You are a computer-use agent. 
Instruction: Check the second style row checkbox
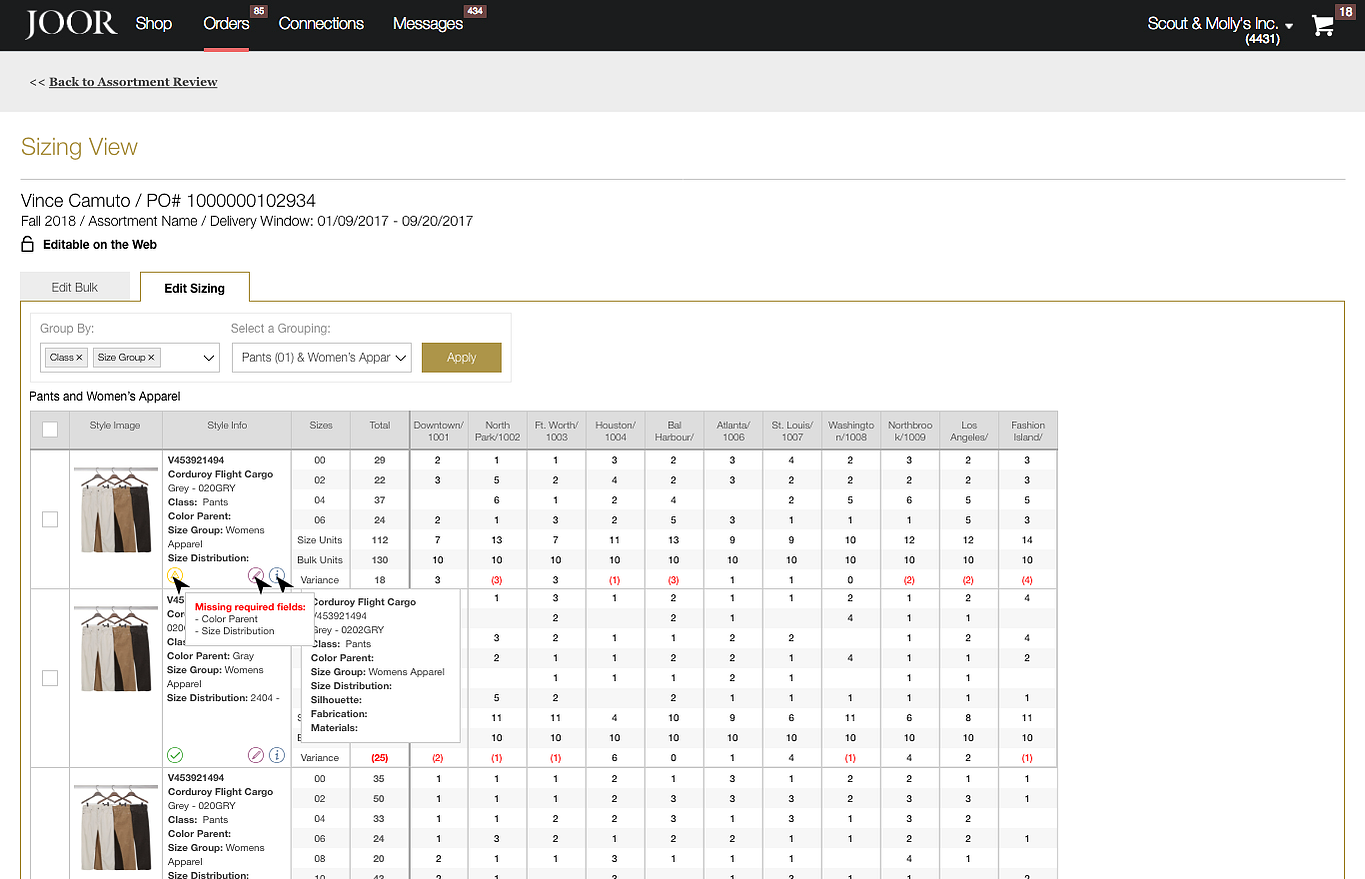click(50, 678)
